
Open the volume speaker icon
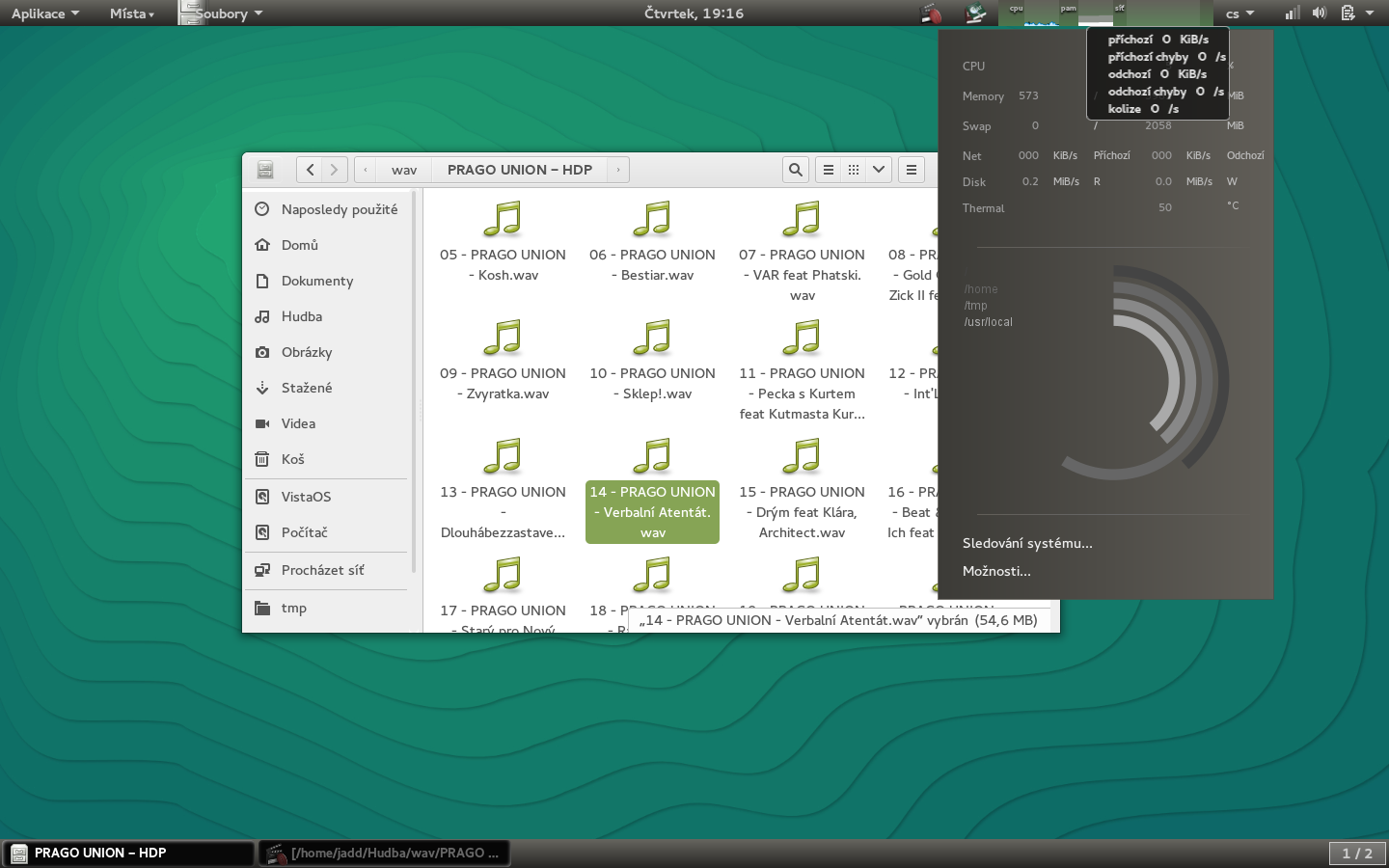pos(1320,14)
